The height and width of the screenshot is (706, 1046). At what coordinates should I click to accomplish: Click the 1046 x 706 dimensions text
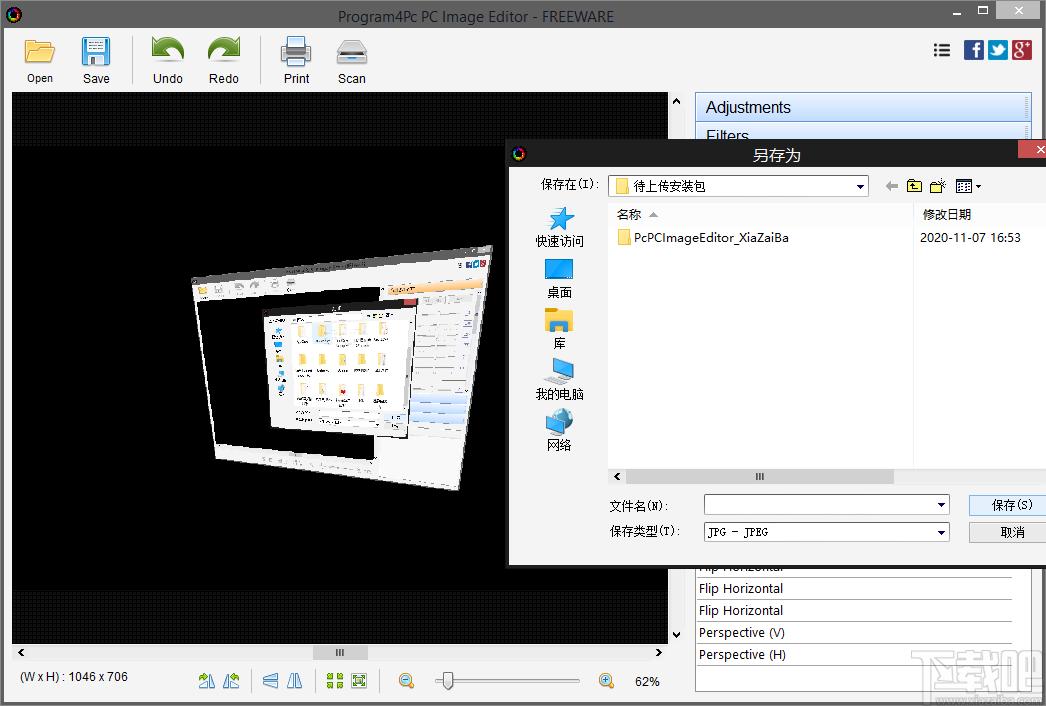click(x=98, y=677)
